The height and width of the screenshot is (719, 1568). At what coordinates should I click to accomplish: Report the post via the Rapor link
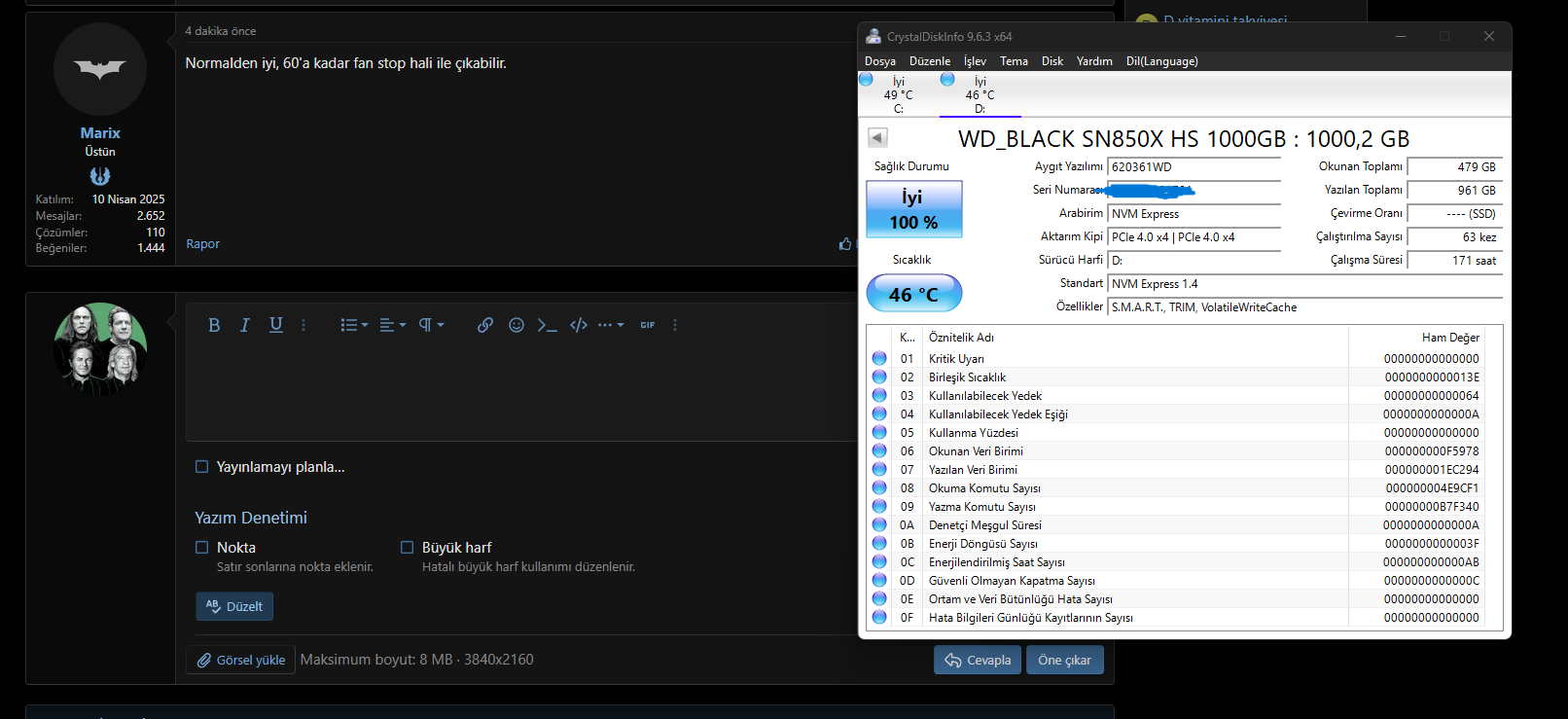(203, 244)
